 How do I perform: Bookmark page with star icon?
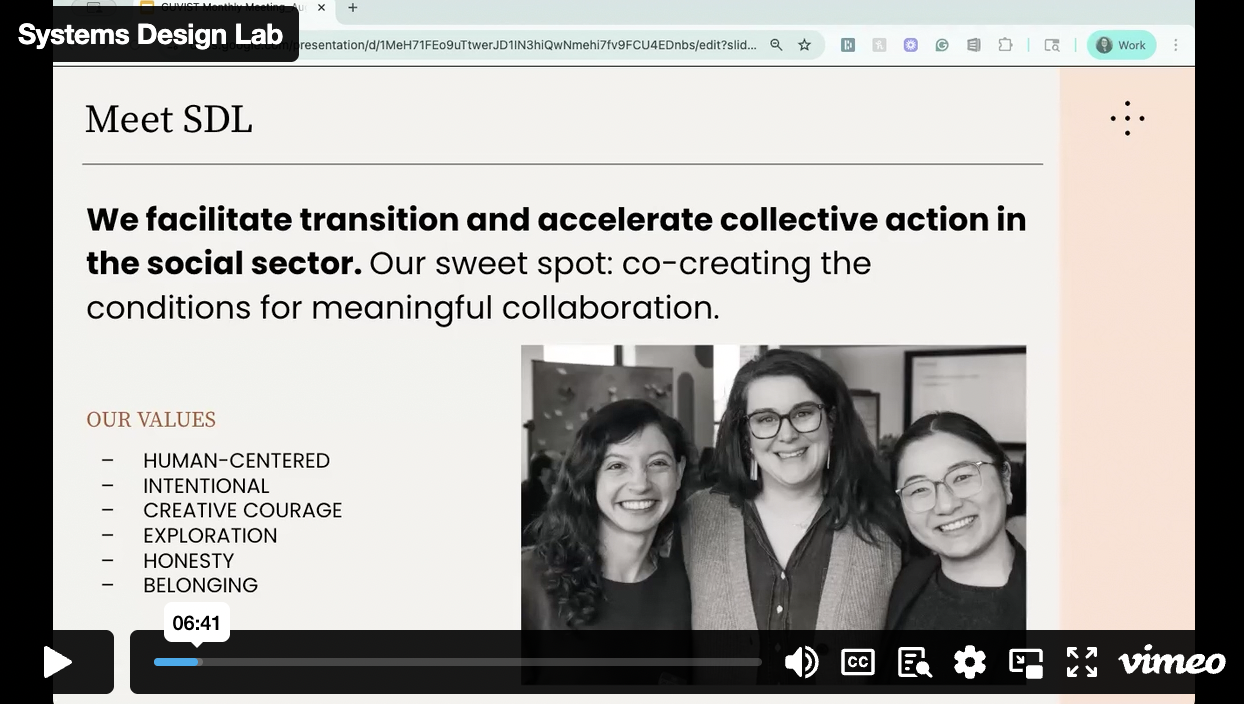[804, 45]
